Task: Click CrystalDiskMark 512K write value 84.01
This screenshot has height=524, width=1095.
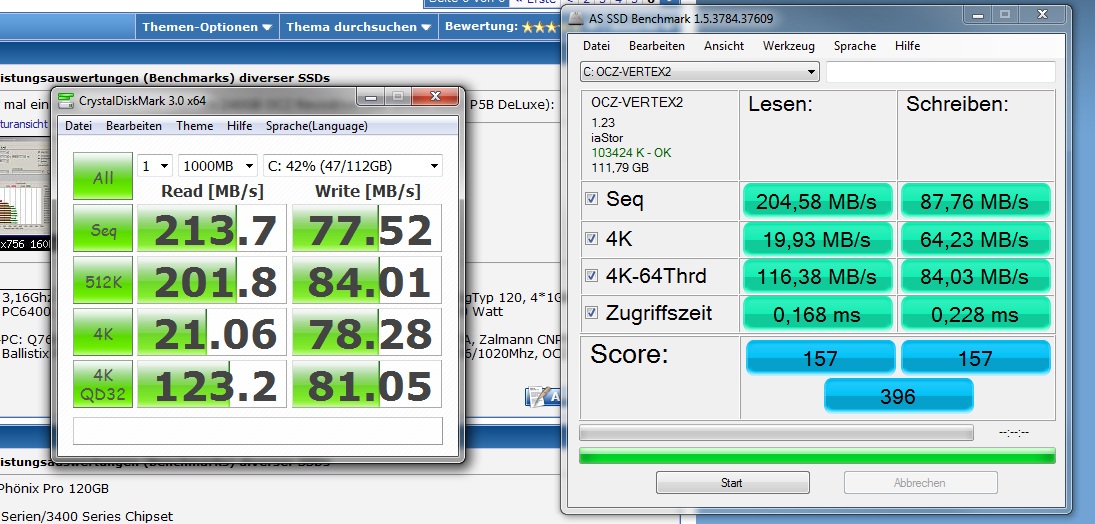Action: pos(367,280)
